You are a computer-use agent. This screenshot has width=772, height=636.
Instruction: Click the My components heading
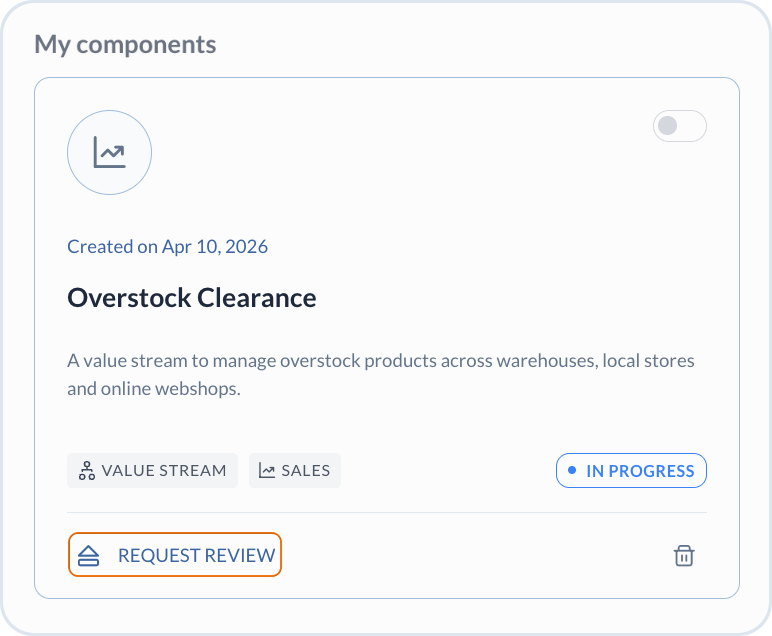tap(125, 44)
